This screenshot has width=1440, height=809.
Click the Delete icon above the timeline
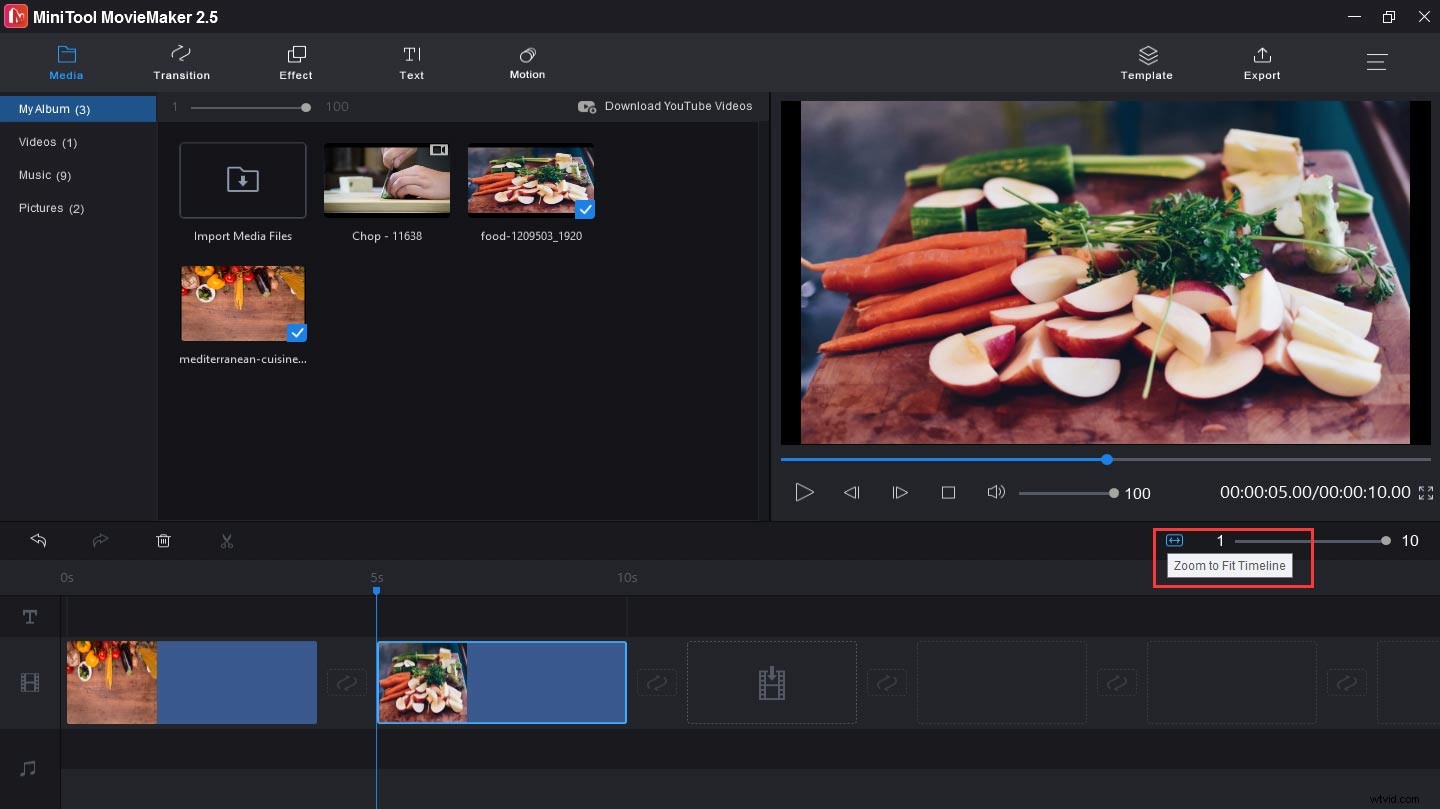tap(163, 540)
